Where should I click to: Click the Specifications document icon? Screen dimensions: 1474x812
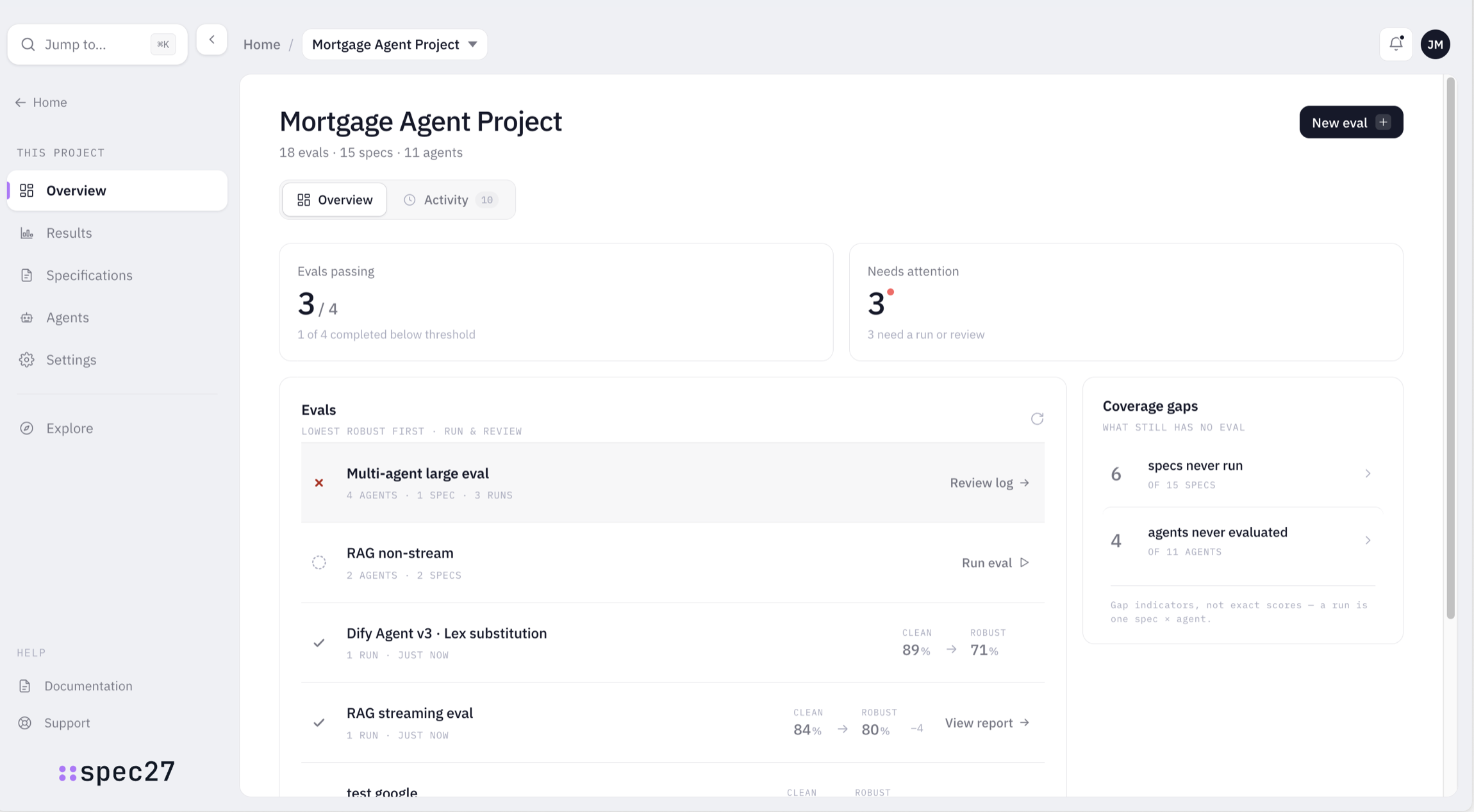click(26, 276)
